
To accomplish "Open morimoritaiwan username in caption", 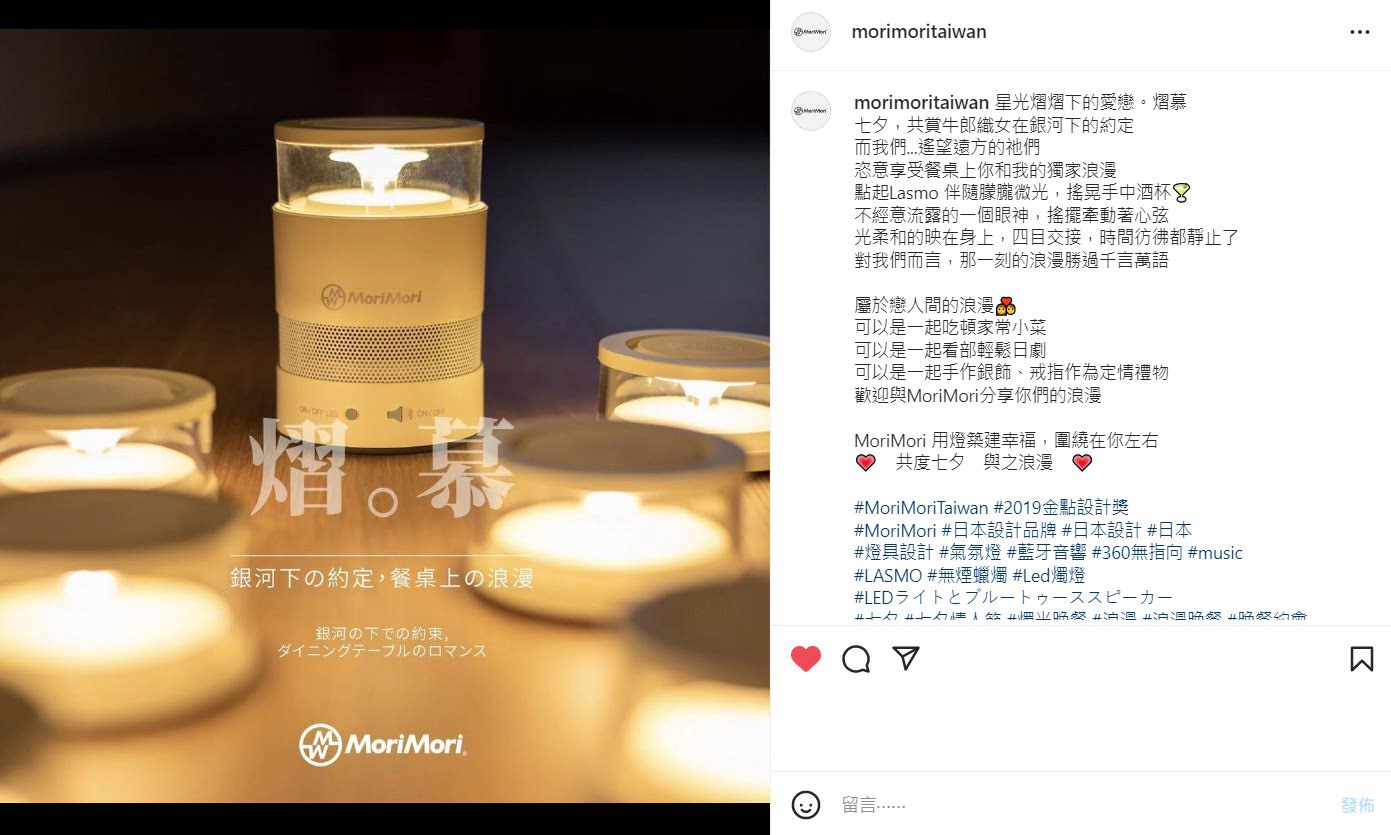I will (922, 103).
